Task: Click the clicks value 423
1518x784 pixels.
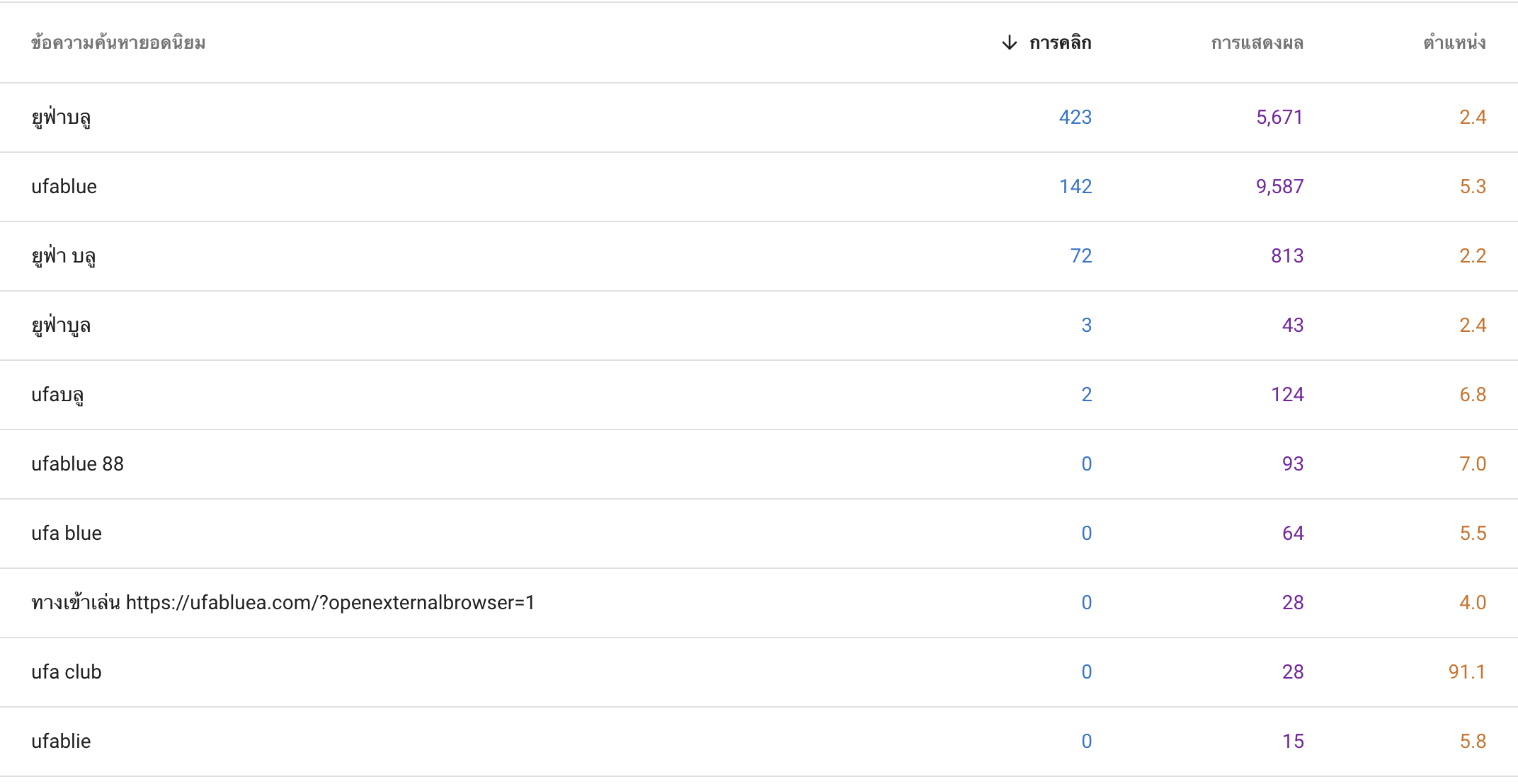Action: pyautogui.click(x=1075, y=117)
